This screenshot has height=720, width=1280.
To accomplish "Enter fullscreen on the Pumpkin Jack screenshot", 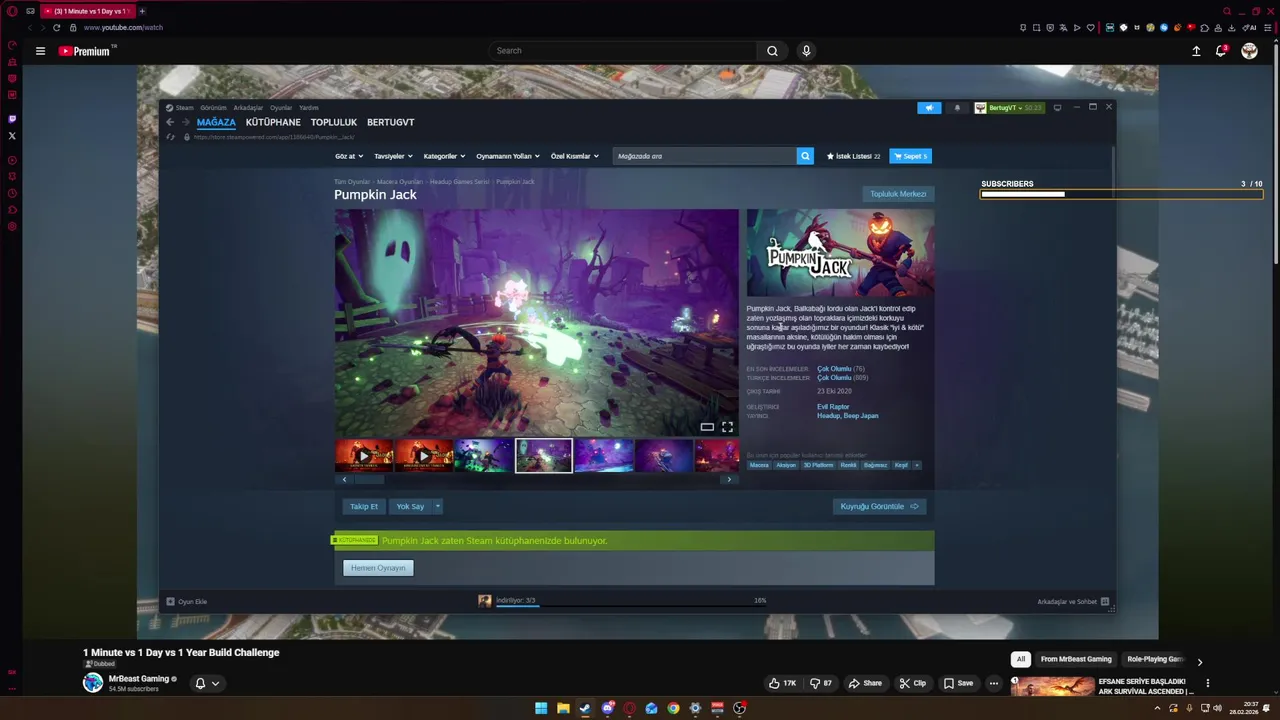I will (x=727, y=427).
